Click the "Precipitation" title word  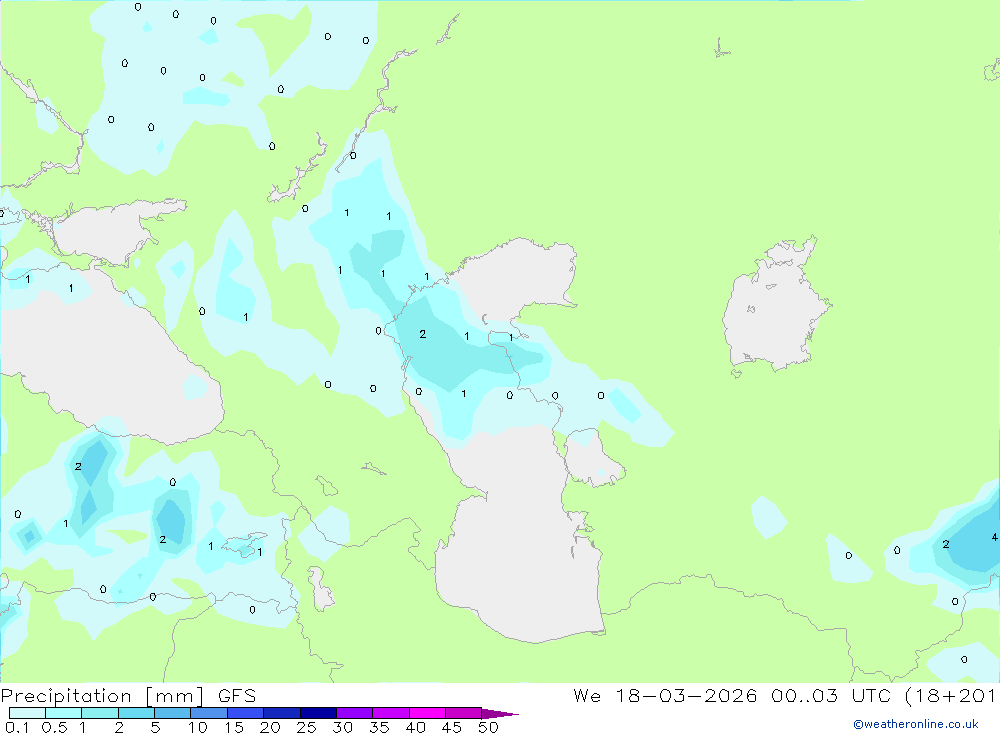point(66,696)
